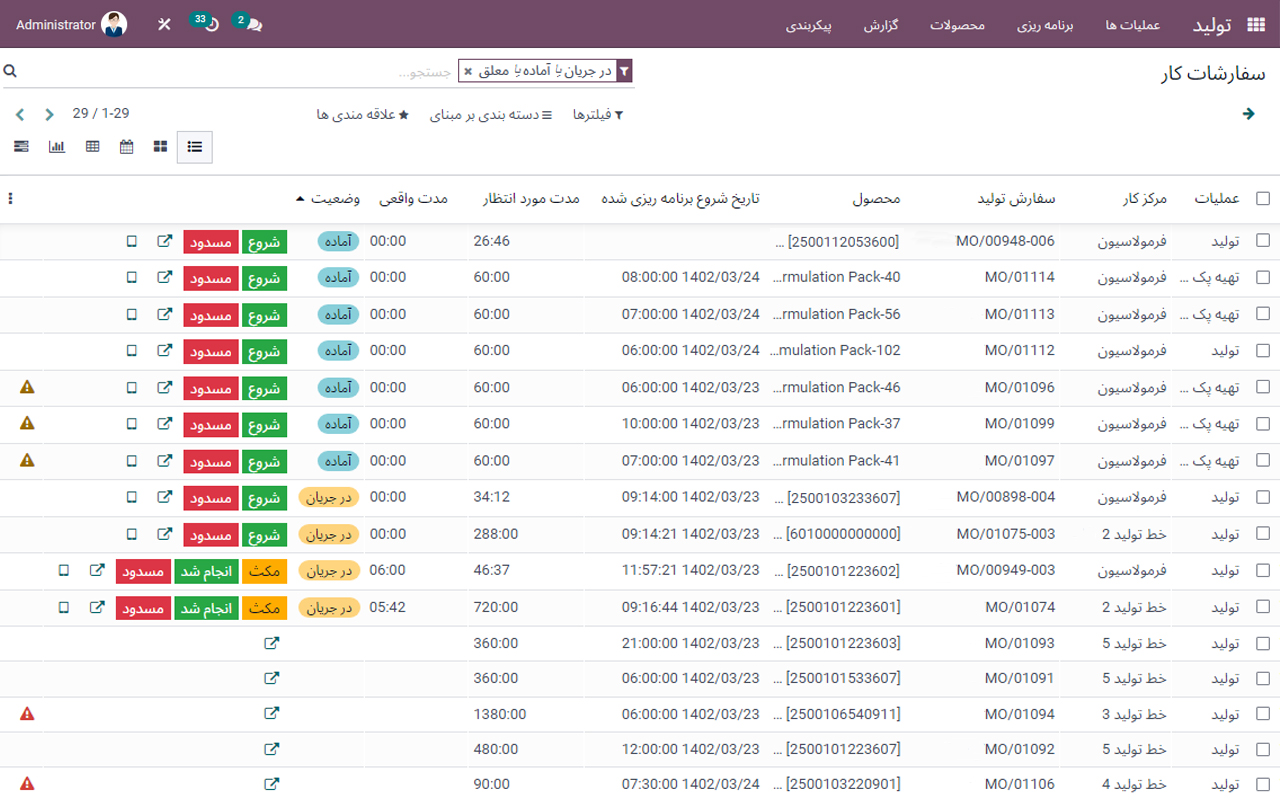Check the checkbox for MO/01114 row

(x=1263, y=277)
